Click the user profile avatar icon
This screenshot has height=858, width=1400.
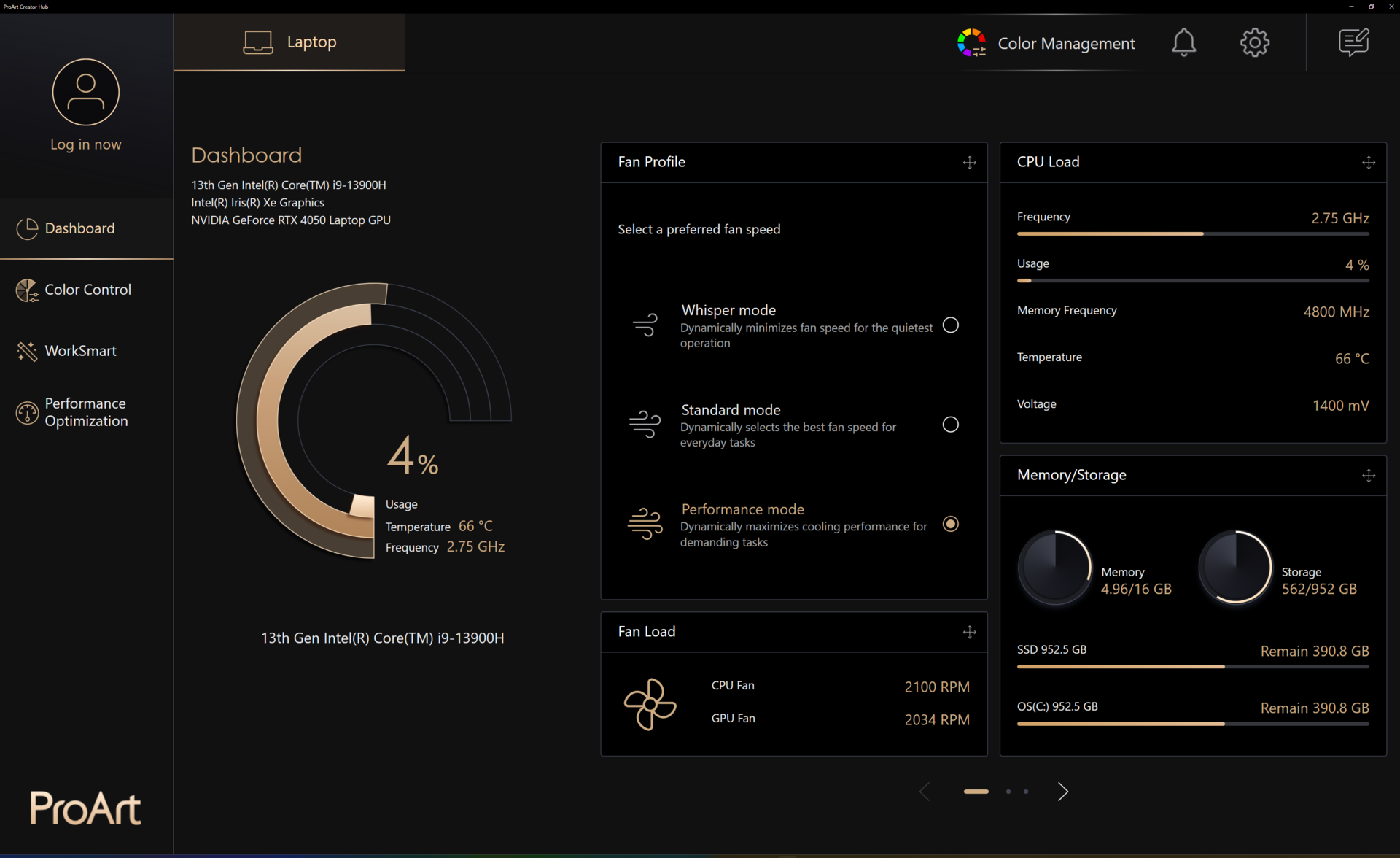86,93
